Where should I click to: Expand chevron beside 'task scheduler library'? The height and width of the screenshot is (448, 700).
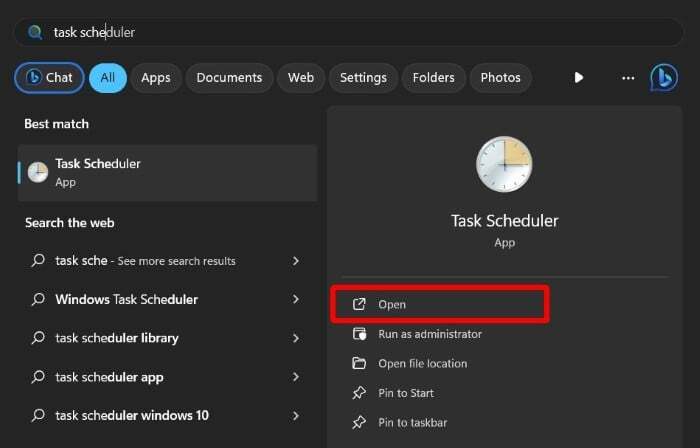coord(296,338)
